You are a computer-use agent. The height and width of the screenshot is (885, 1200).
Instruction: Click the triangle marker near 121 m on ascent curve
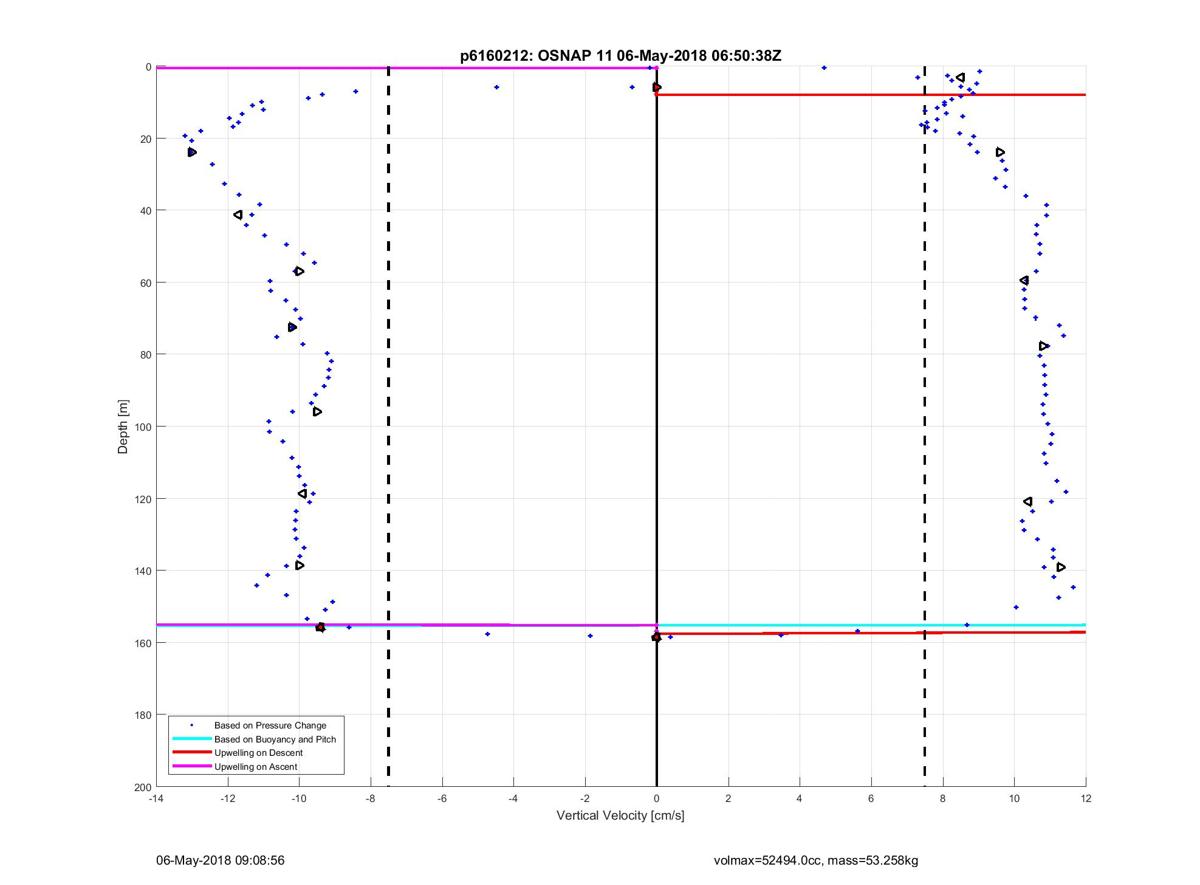(1028, 502)
